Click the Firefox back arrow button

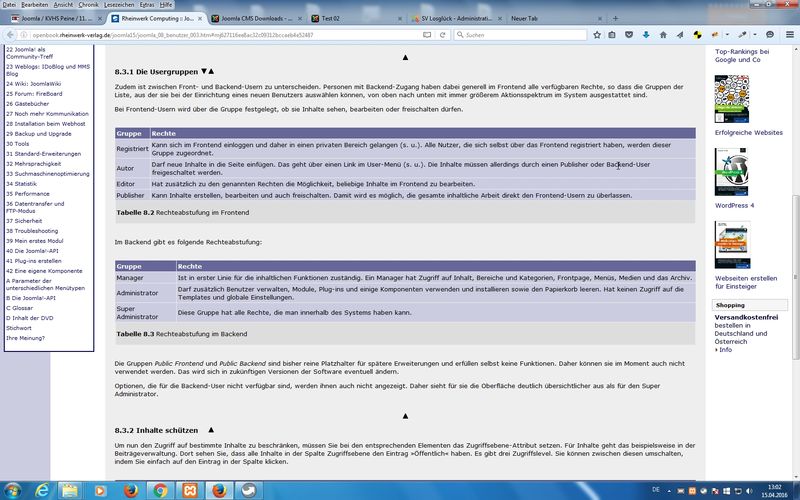click(10, 35)
